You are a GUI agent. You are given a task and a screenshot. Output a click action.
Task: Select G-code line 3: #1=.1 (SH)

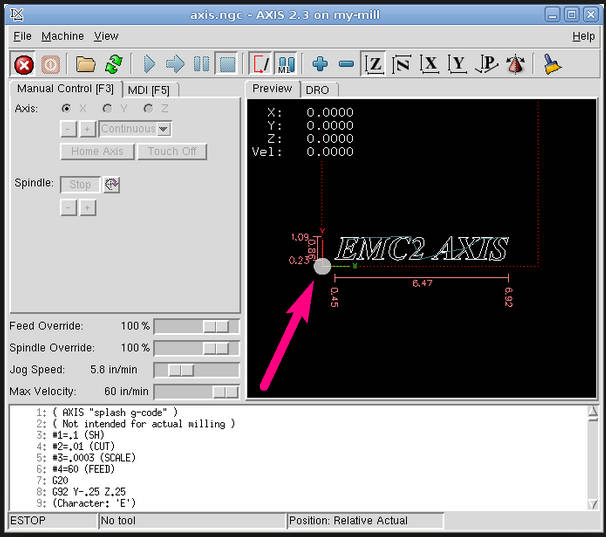[78, 435]
